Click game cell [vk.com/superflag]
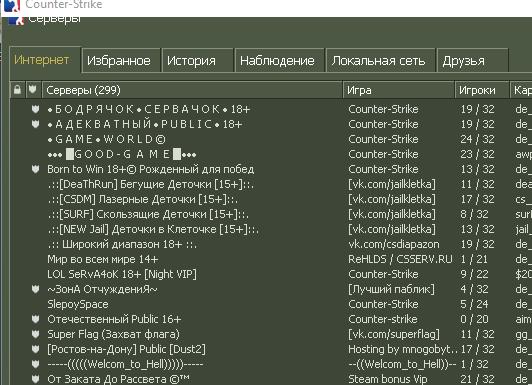Viewport: 532px width, 385px height. click(394, 334)
